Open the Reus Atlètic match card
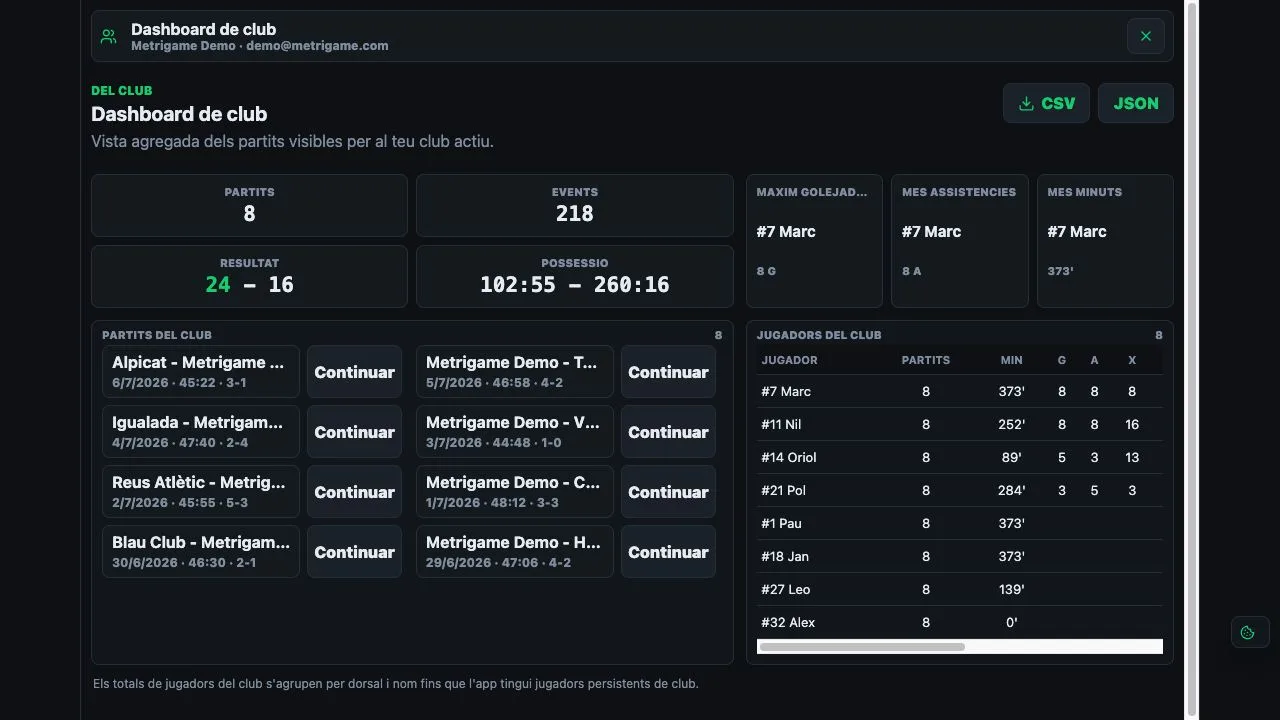Image resolution: width=1280 pixels, height=720 pixels. tap(201, 492)
